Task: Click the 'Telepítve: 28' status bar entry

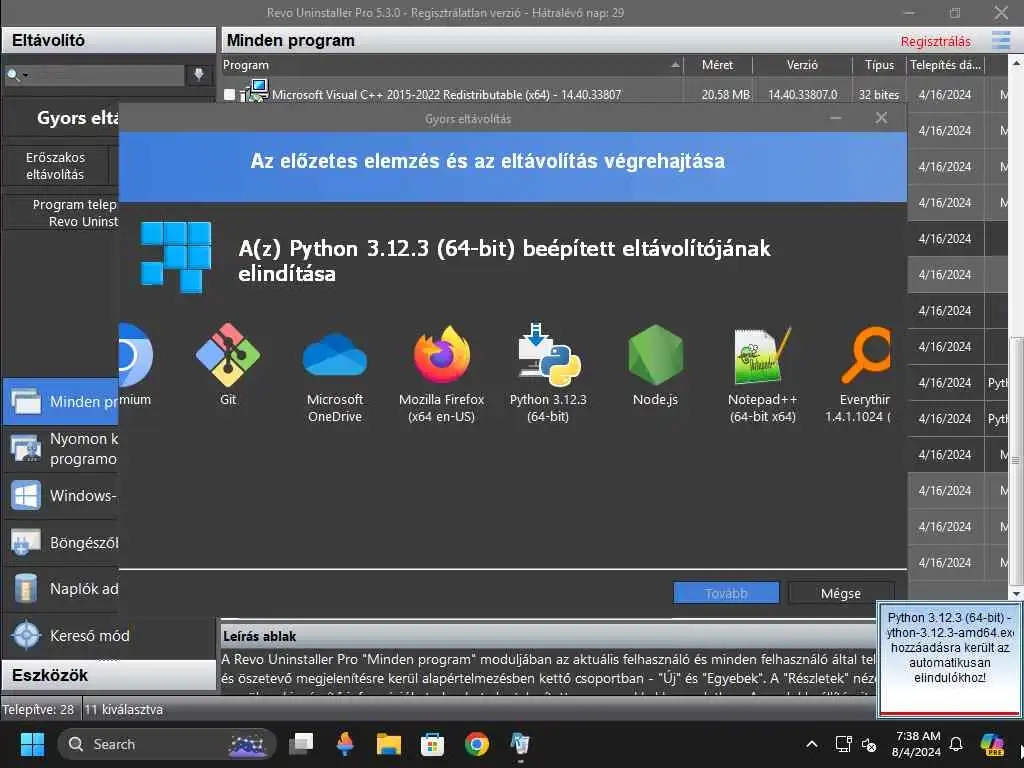Action: pyautogui.click(x=39, y=709)
